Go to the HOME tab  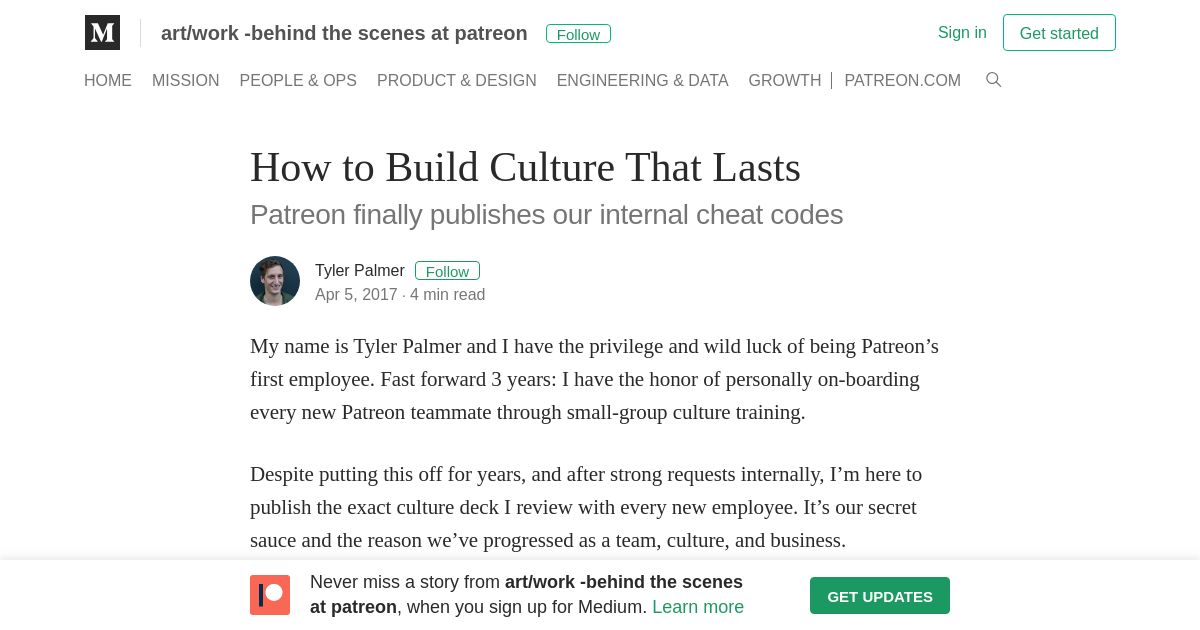point(108,81)
